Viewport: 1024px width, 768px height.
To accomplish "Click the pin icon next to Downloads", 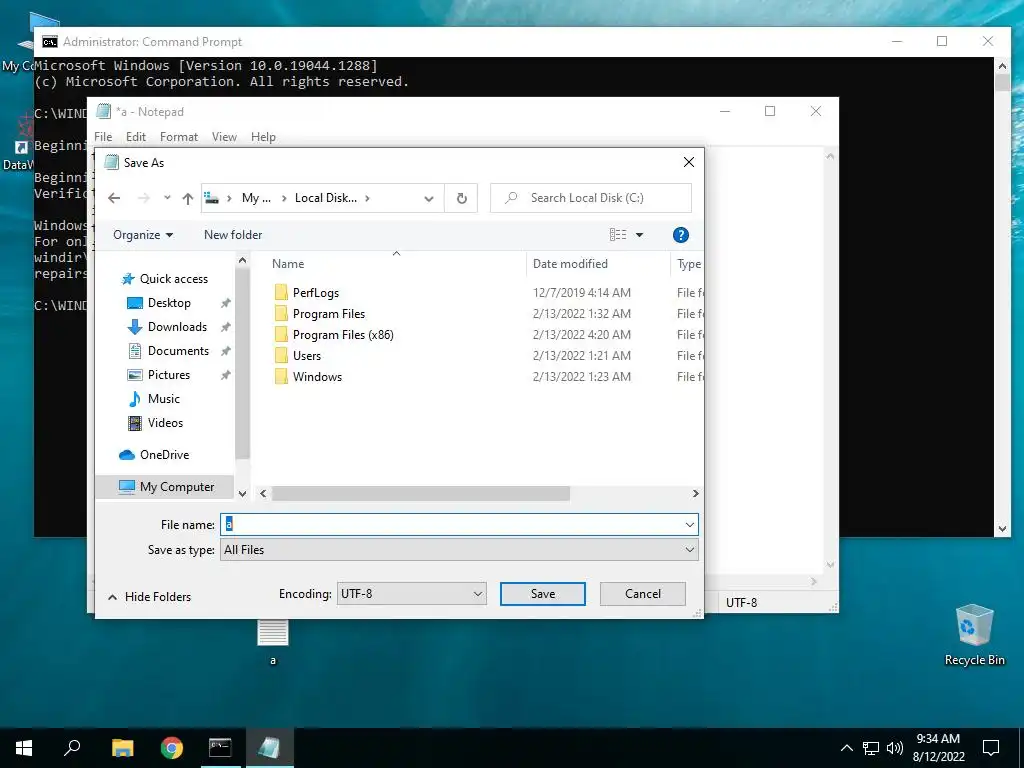I will click(225, 327).
